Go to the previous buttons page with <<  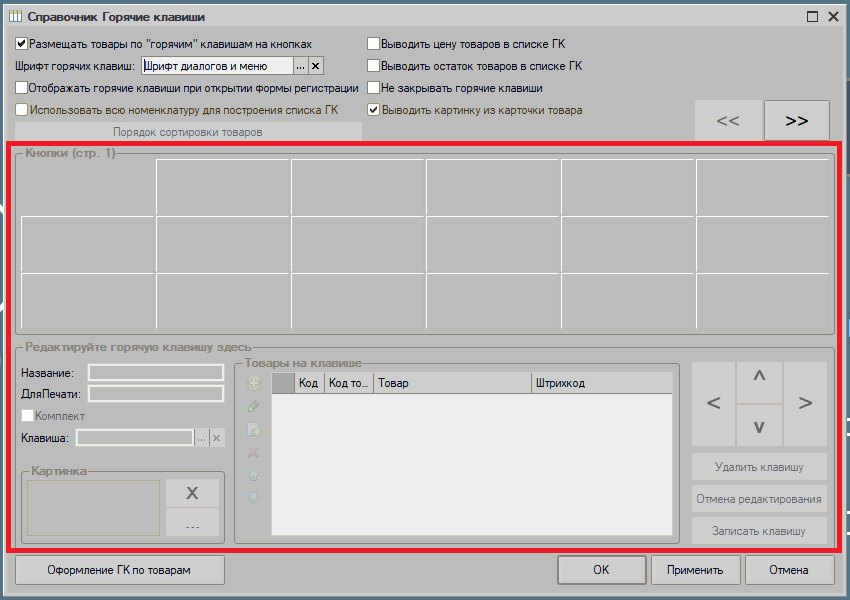[728, 120]
